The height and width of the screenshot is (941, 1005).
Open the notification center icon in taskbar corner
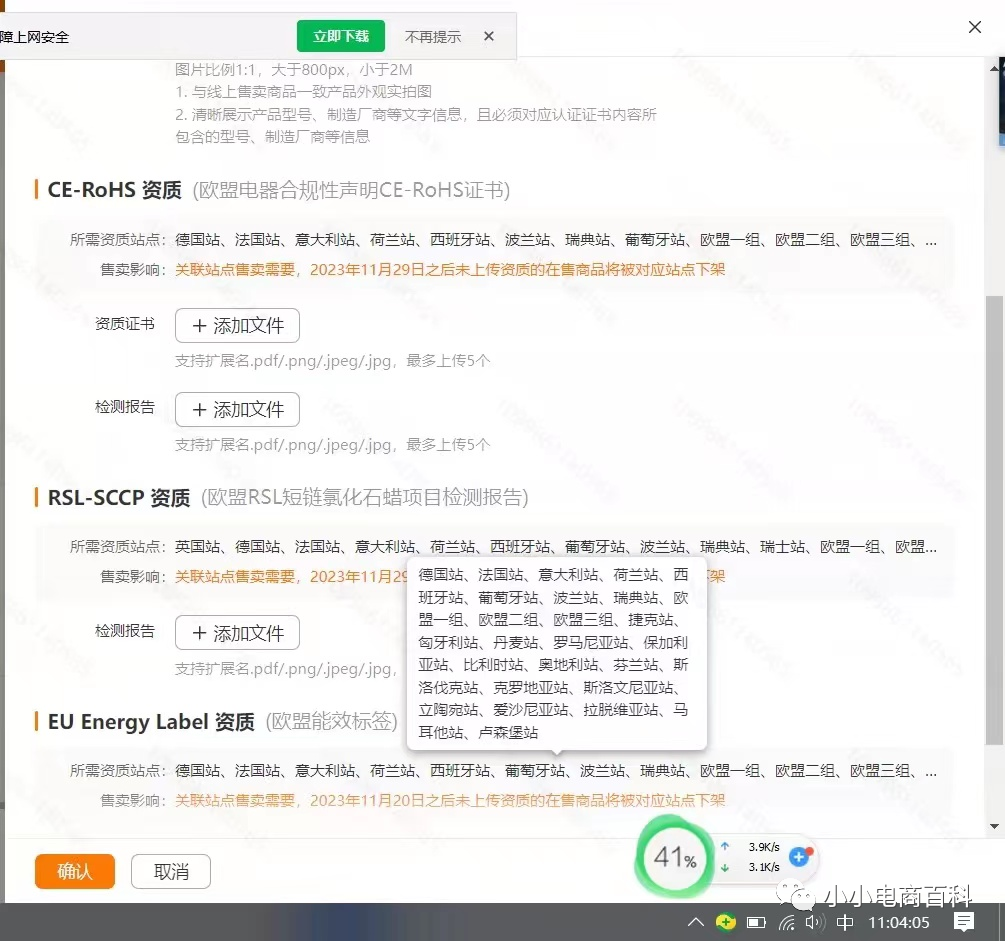pos(963,922)
